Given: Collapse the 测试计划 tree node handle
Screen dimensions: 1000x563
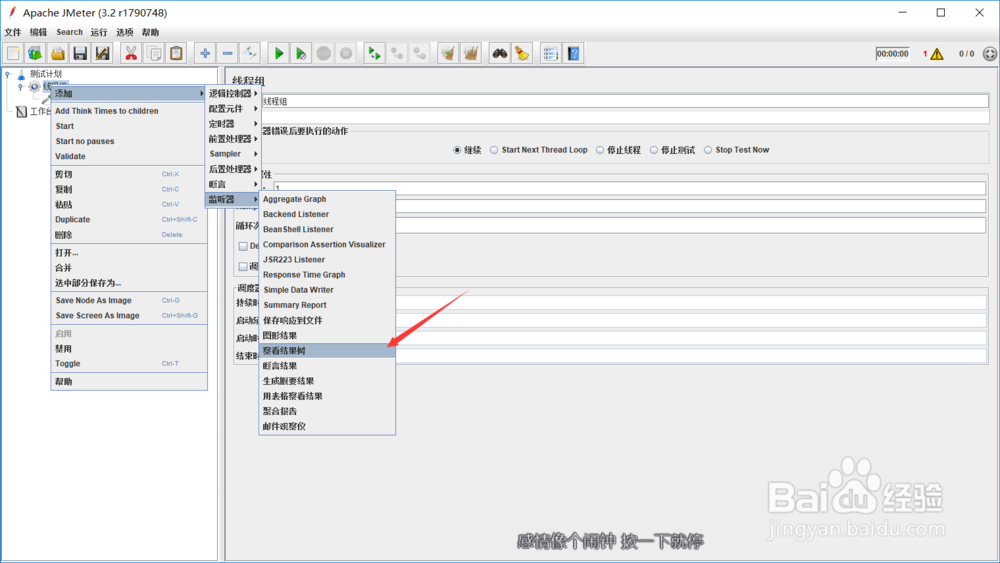Looking at the screenshot, I should point(8,74).
